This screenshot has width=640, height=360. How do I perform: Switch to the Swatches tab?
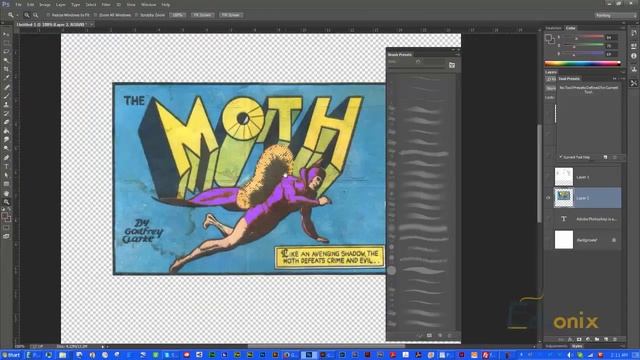[553, 28]
